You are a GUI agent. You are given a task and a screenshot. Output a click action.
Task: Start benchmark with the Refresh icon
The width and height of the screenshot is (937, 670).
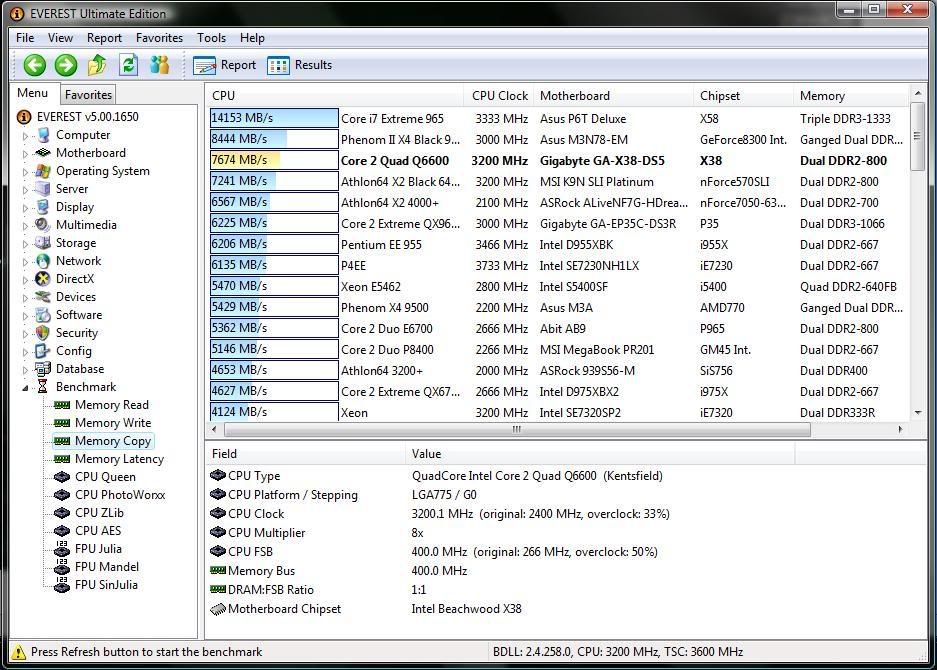tap(128, 65)
